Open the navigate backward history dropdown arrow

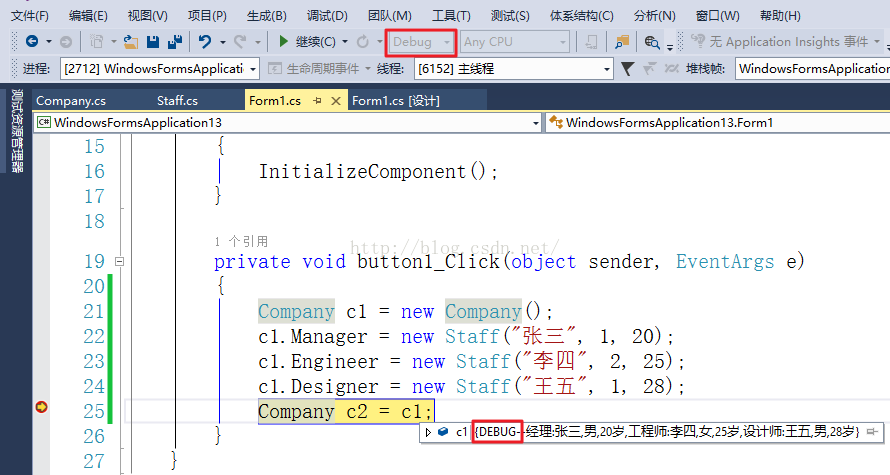(x=49, y=41)
